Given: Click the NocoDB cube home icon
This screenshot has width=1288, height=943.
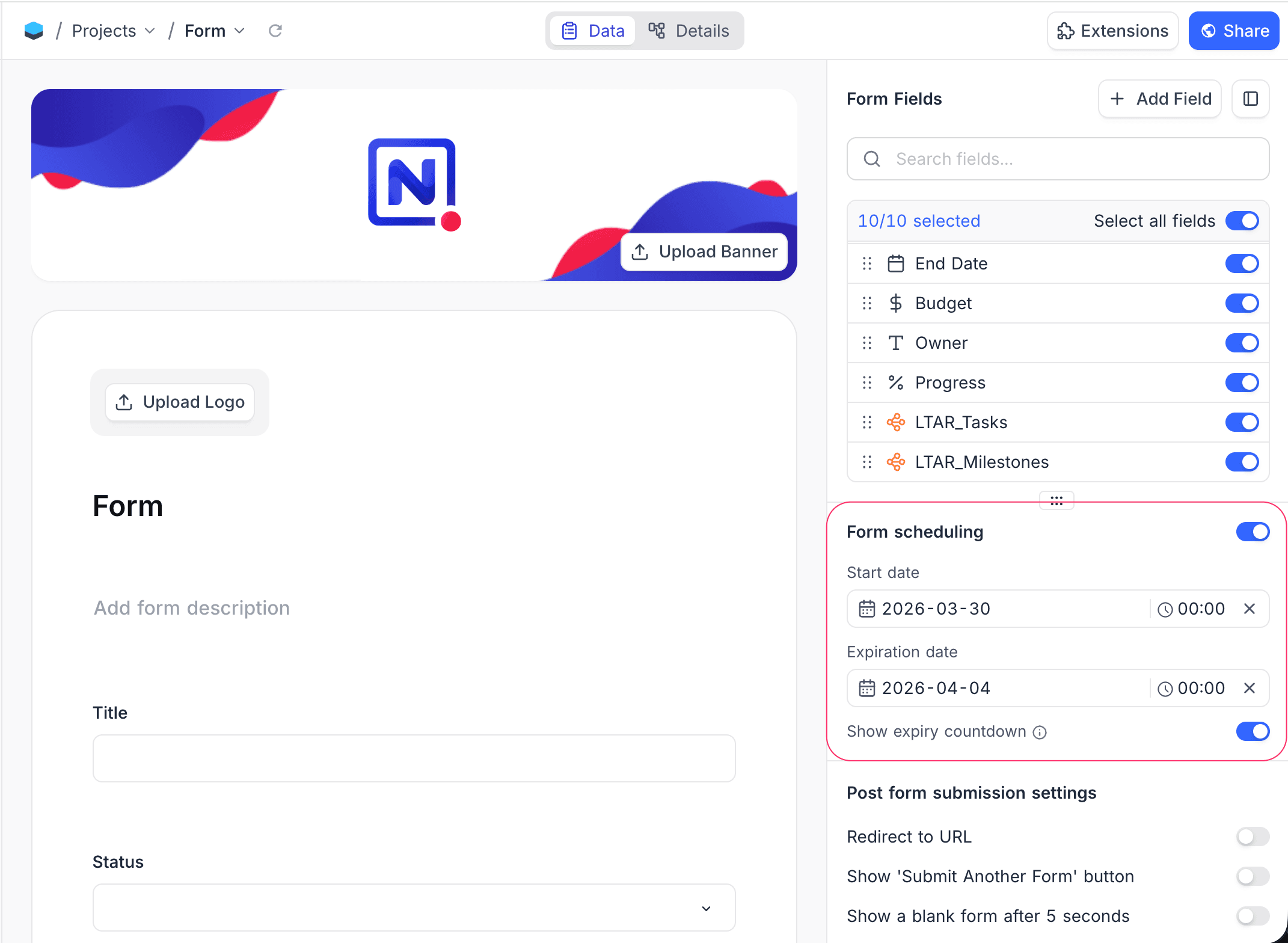Looking at the screenshot, I should click(x=34, y=31).
